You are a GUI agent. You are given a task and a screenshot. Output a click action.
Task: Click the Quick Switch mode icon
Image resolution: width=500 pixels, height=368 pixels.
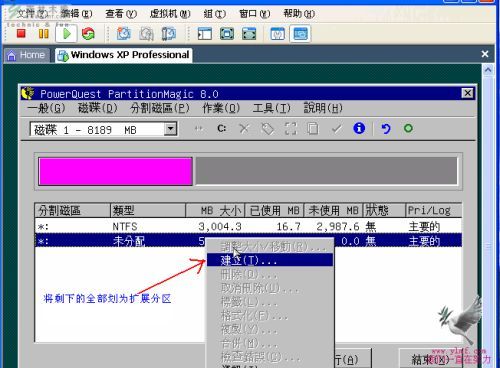click(249, 34)
